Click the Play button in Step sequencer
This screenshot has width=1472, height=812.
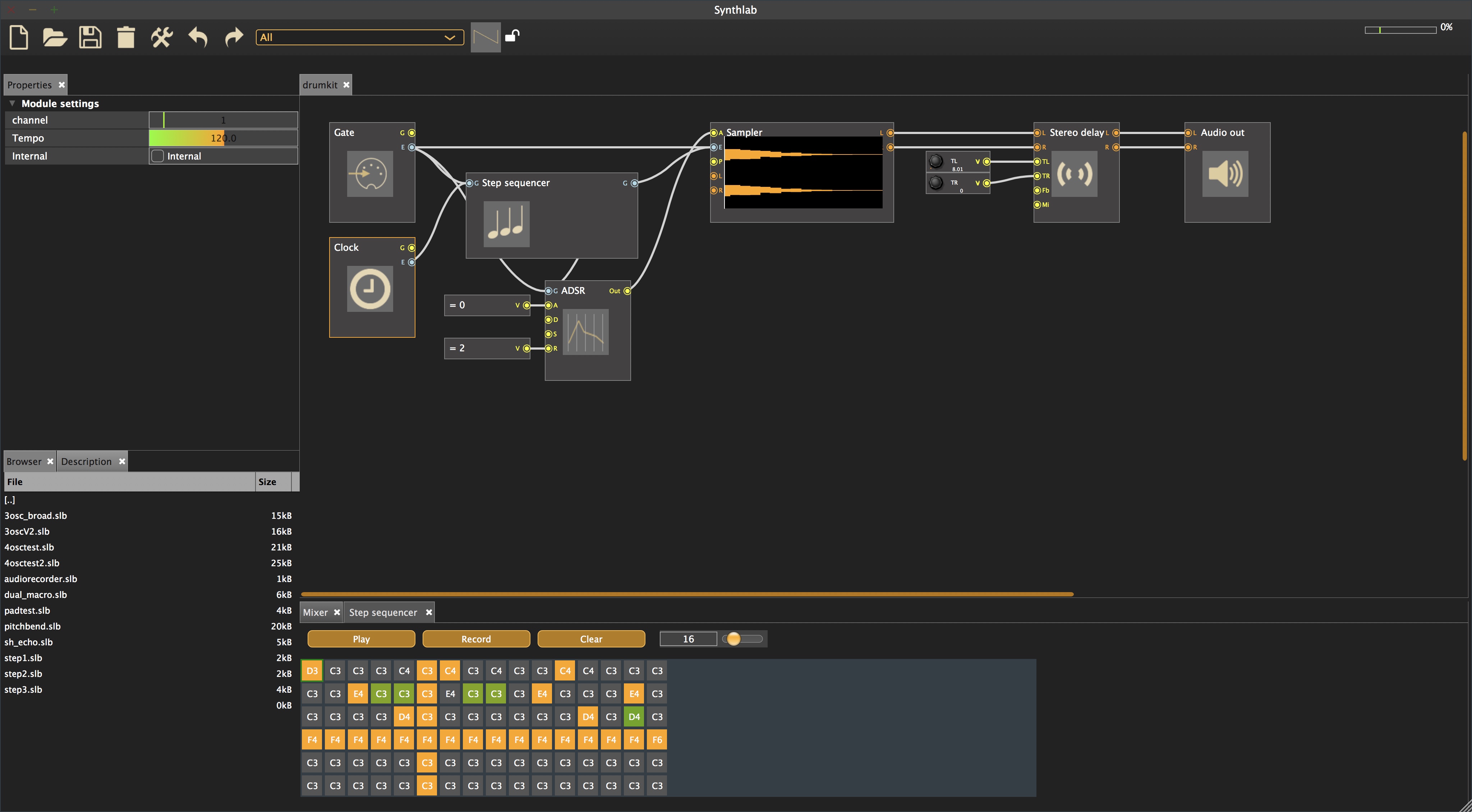coord(361,638)
